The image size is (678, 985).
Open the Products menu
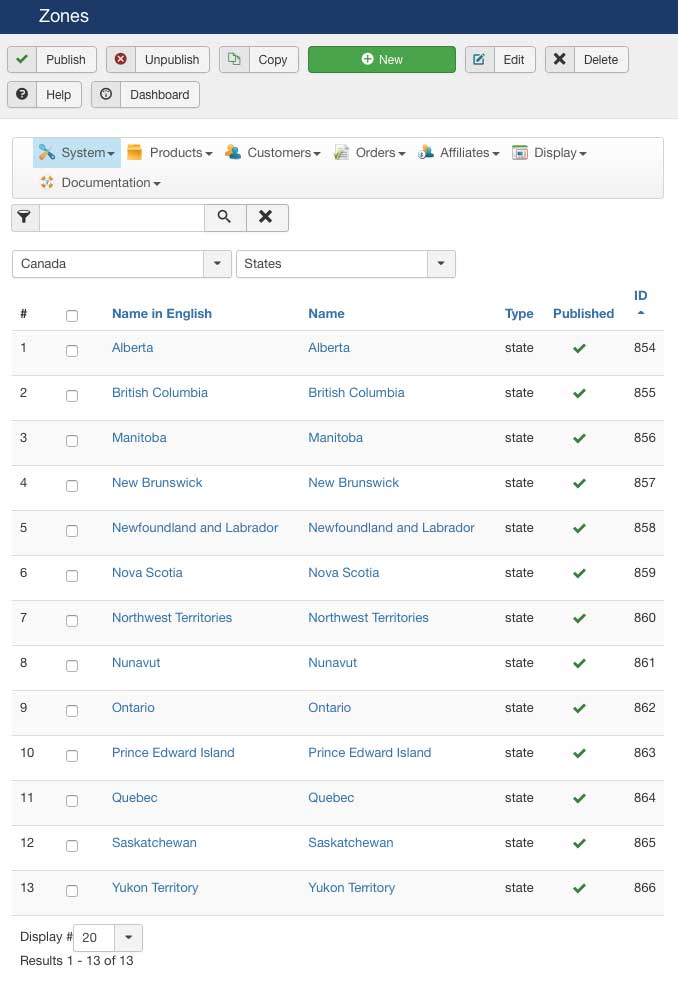pos(170,153)
